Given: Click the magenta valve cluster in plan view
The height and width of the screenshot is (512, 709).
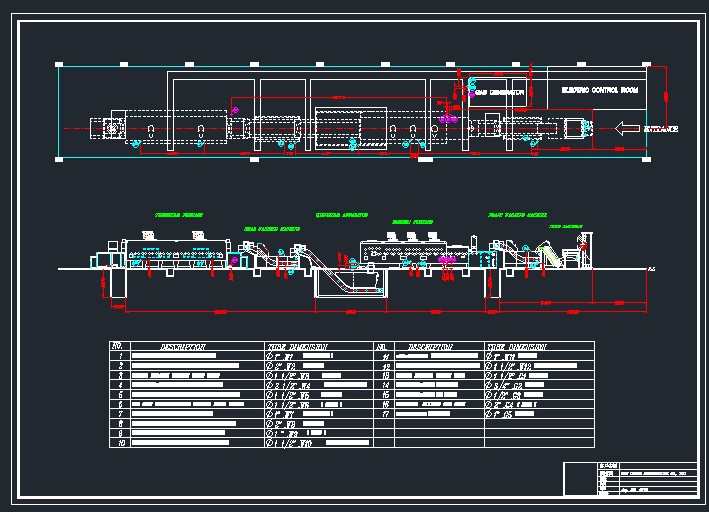Looking at the screenshot, I should pyautogui.click(x=449, y=119).
